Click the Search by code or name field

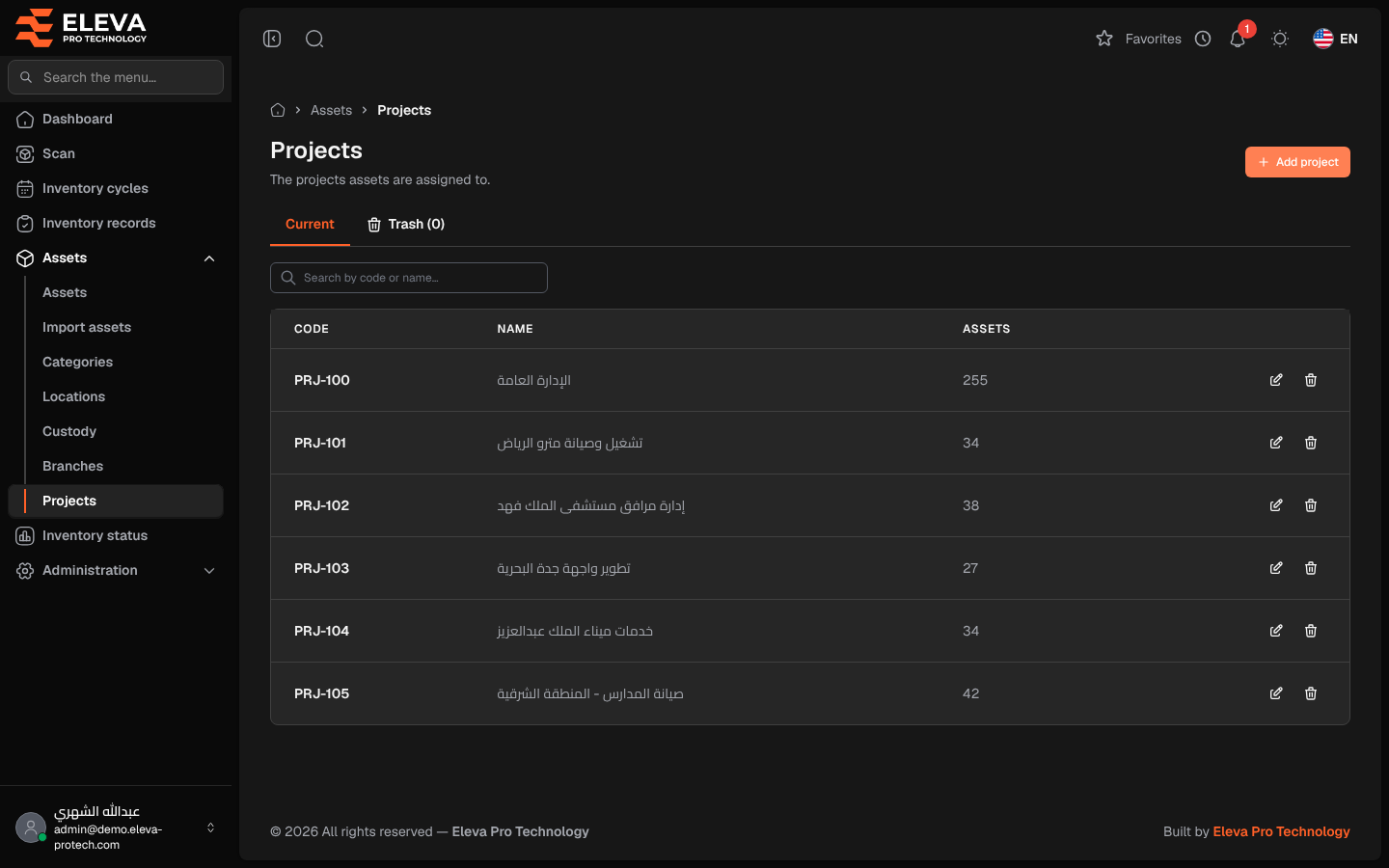[409, 278]
